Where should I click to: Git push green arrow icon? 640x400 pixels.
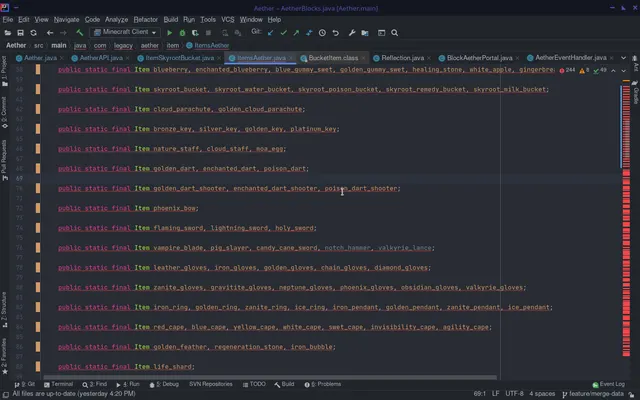point(296,33)
